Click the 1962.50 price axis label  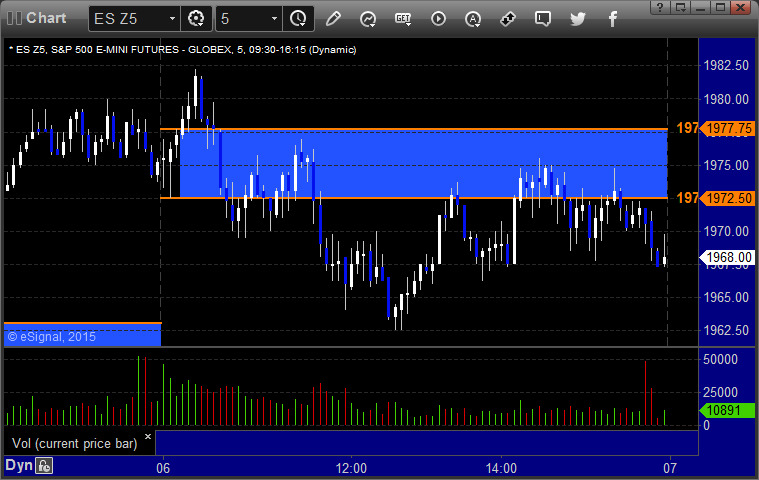click(x=726, y=330)
